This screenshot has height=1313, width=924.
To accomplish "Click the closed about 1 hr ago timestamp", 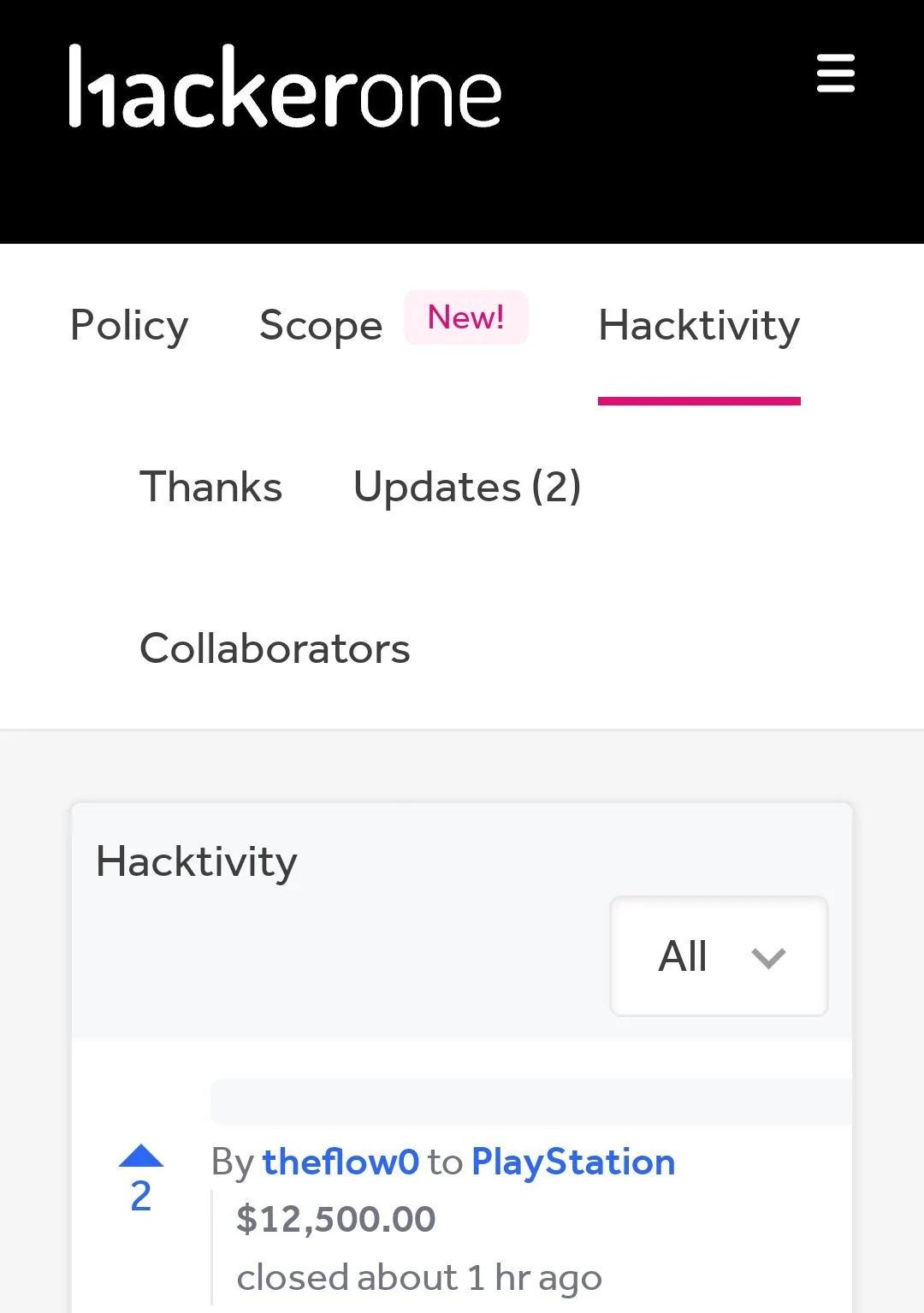I will coord(419,1278).
